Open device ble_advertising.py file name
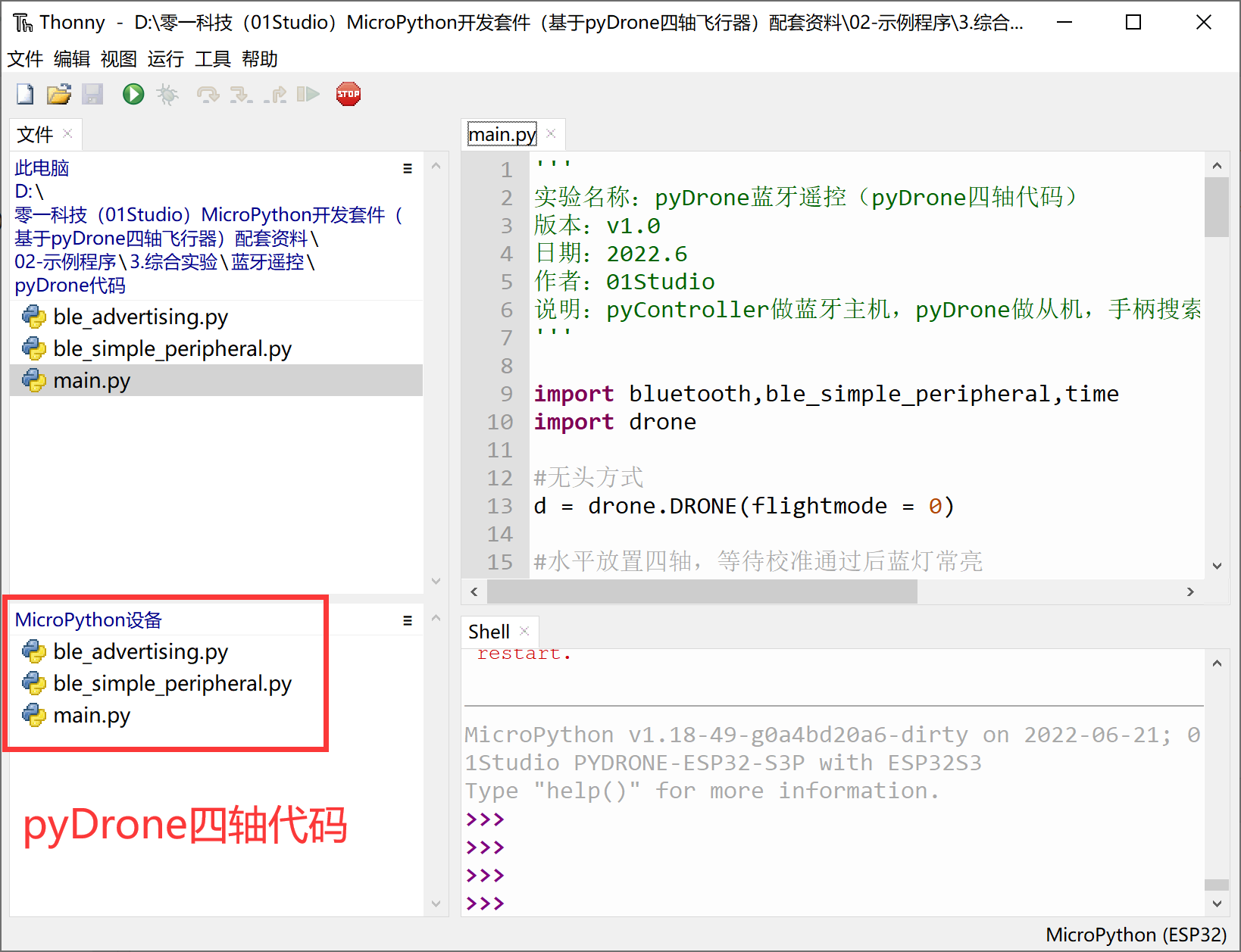 140,651
